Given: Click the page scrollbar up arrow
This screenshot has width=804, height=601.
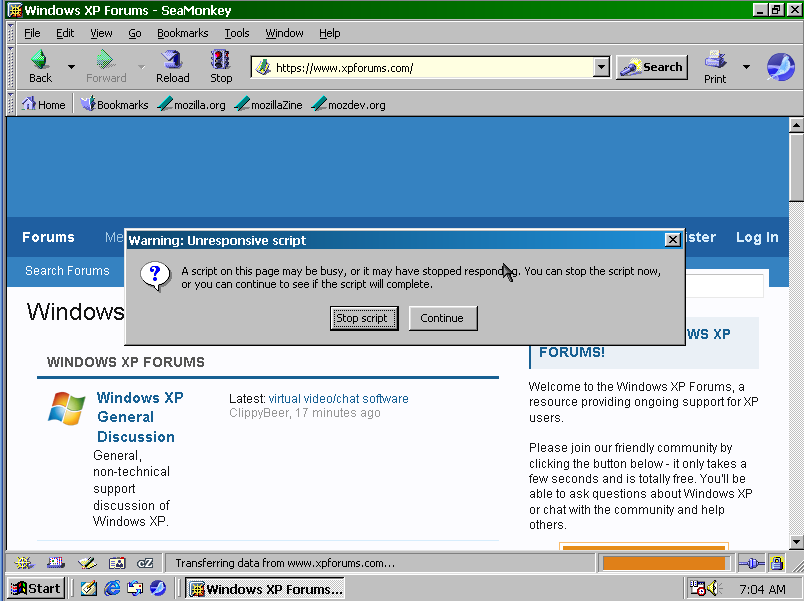Looking at the screenshot, I should click(796, 125).
